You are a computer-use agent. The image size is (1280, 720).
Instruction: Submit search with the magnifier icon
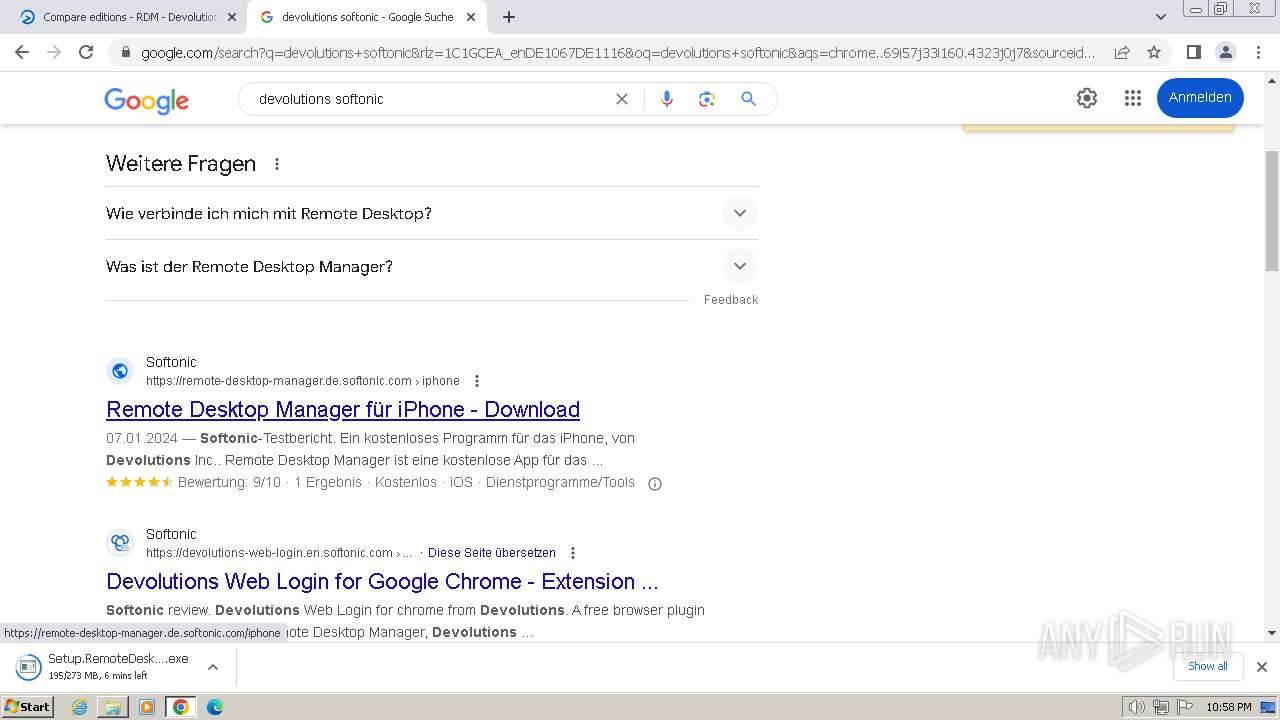[x=748, y=99]
